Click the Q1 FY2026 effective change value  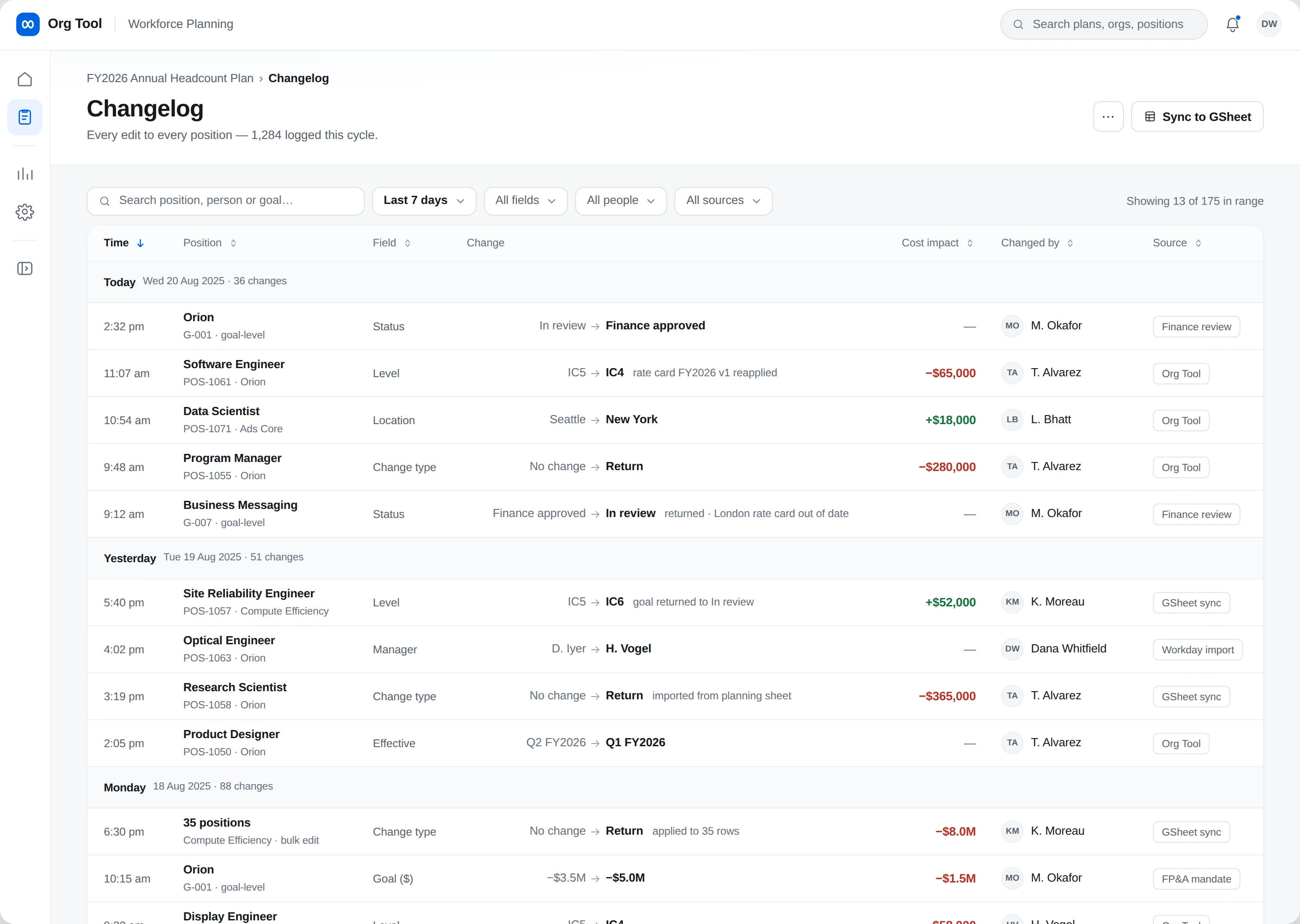(x=635, y=743)
